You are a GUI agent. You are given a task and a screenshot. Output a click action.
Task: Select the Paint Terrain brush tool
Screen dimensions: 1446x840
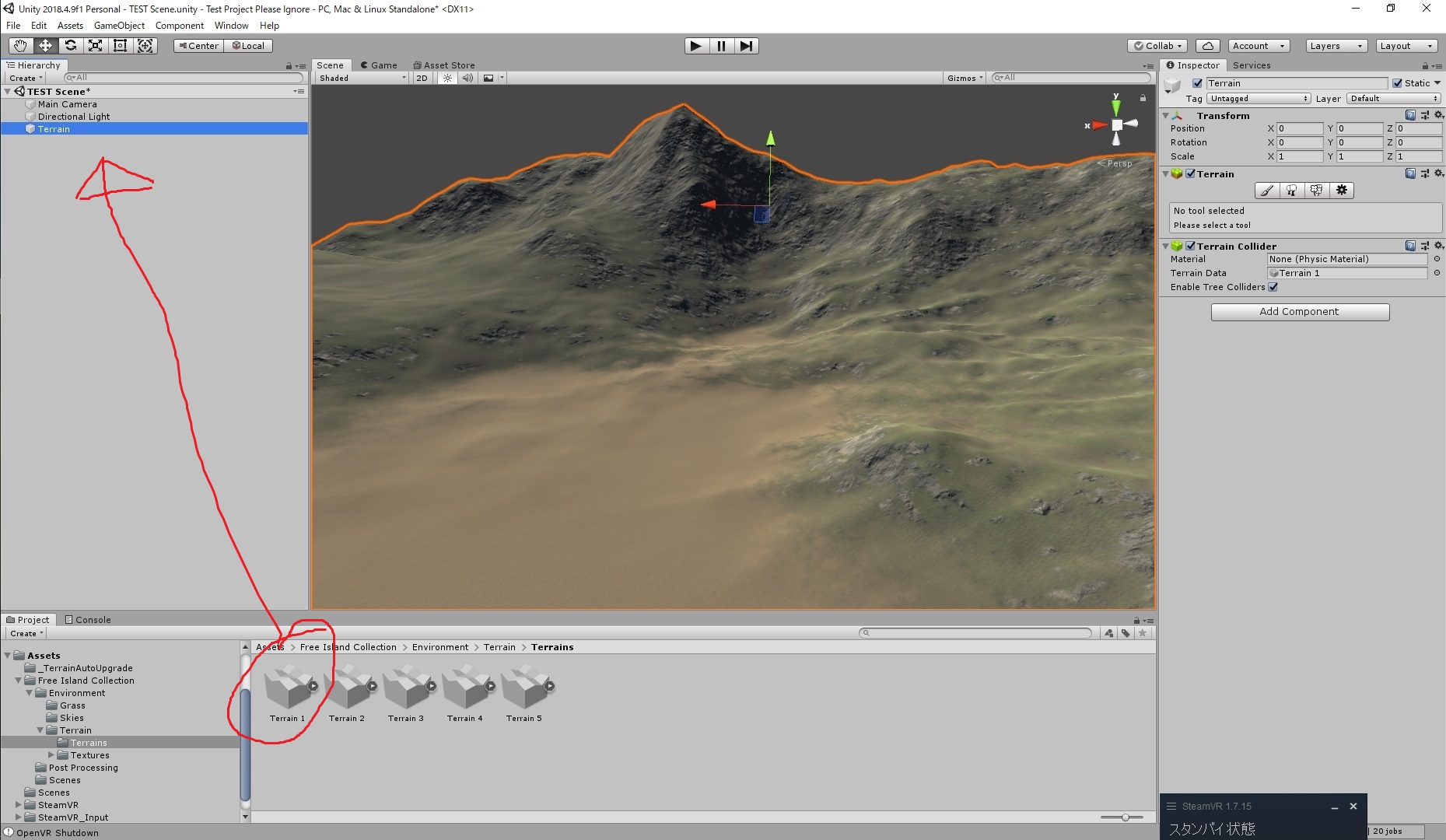click(1266, 191)
